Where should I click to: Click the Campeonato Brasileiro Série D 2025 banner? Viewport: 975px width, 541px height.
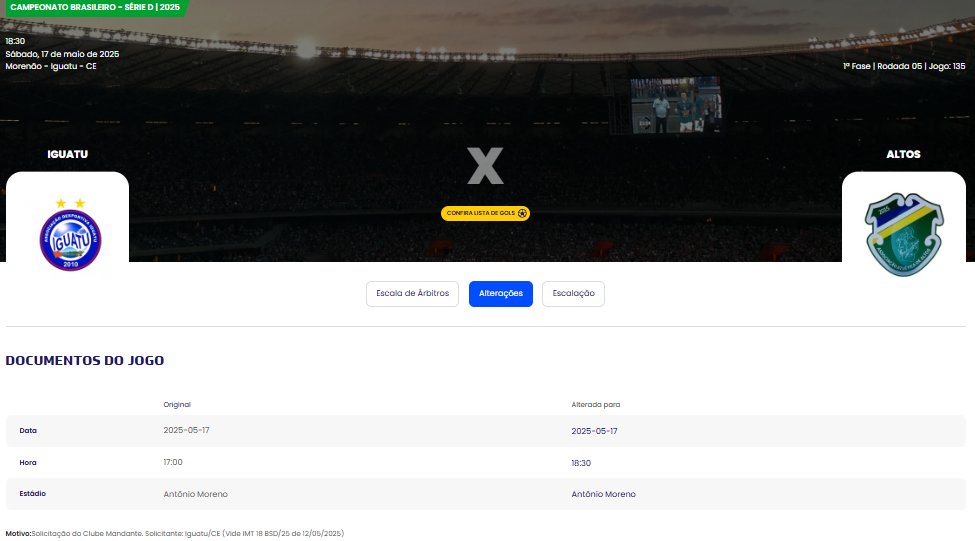[x=95, y=7]
